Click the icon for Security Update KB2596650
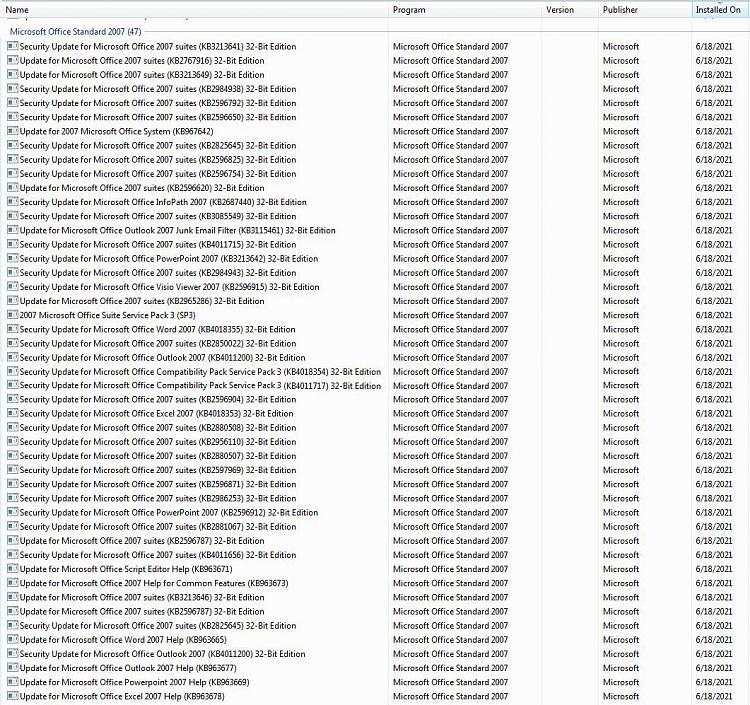The width and height of the screenshot is (750, 705). [12, 117]
